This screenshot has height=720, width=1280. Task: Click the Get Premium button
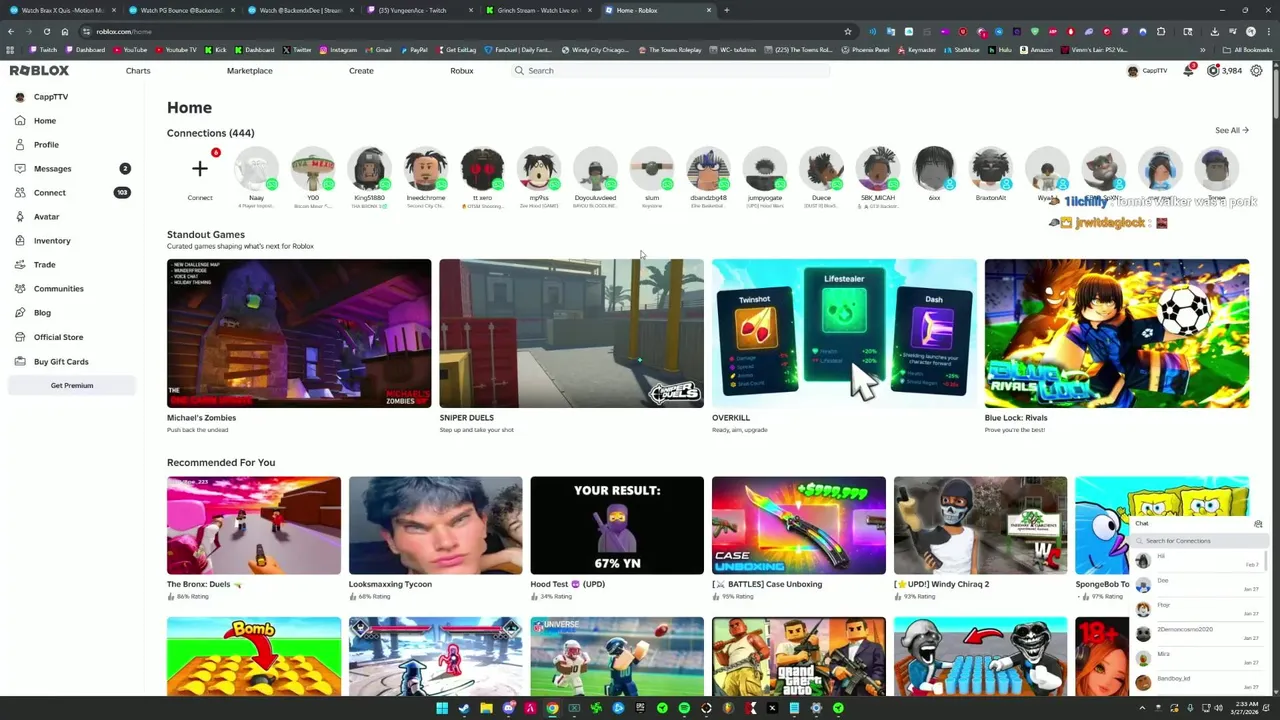coord(72,385)
